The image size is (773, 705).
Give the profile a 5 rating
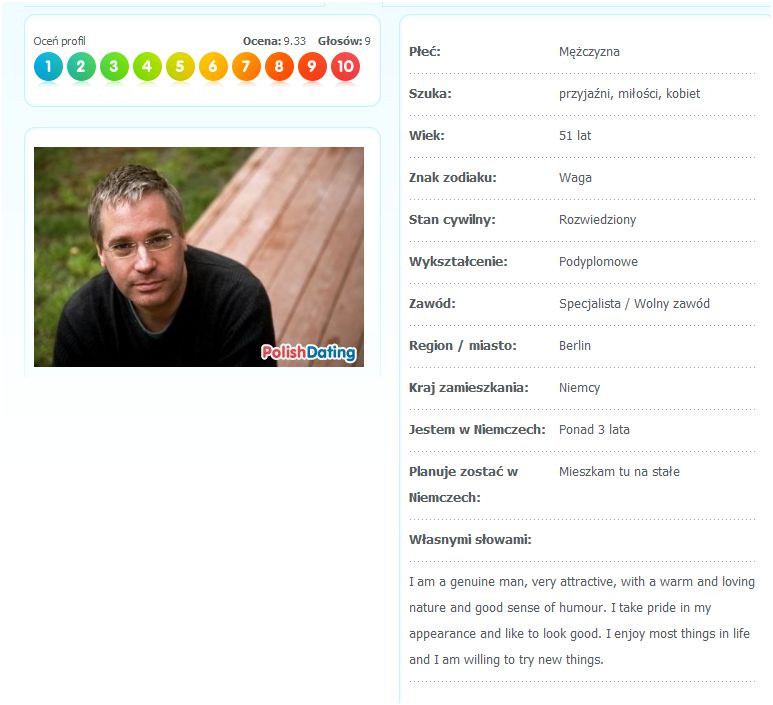click(180, 67)
